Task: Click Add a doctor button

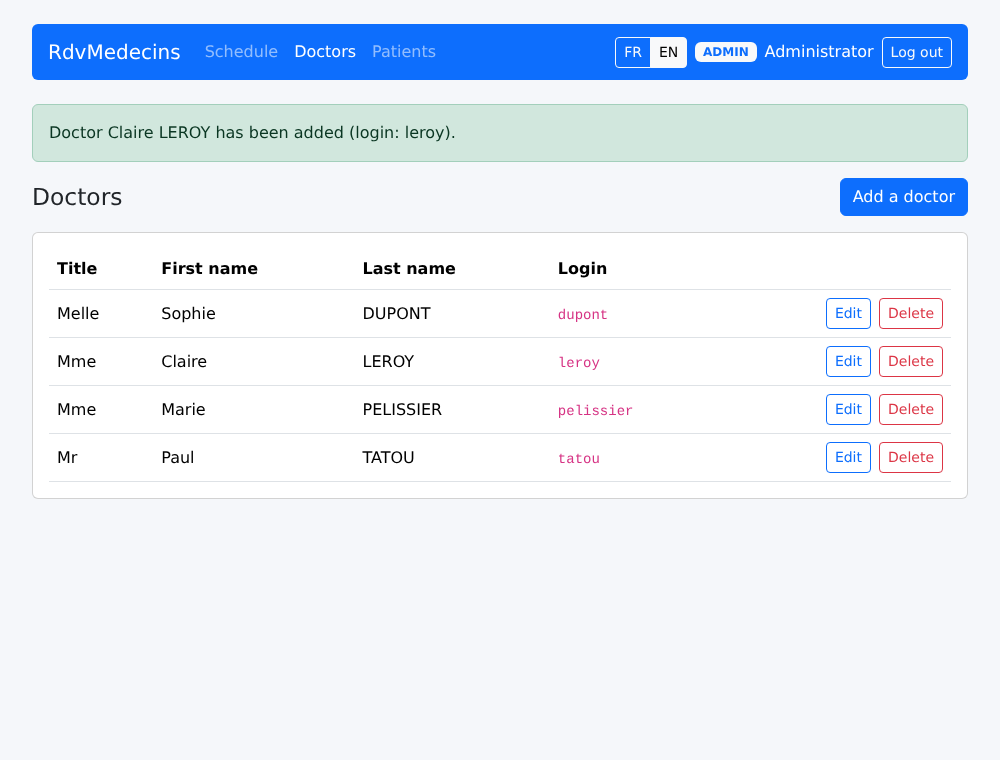Action: point(904,197)
